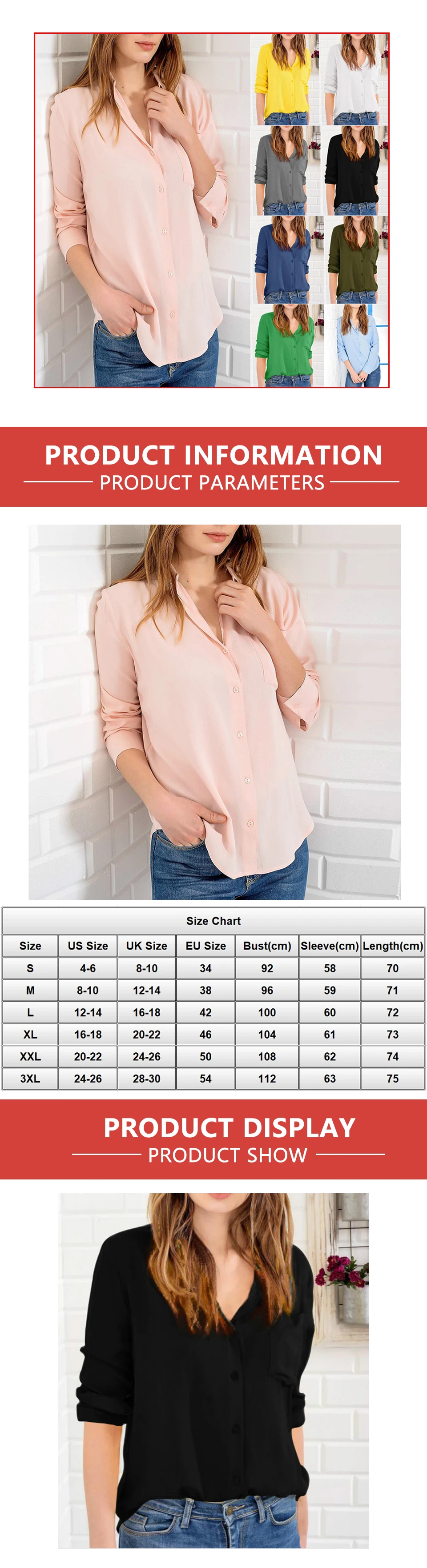Click the Length(cm) column header
427x1568 pixels.
[393, 945]
